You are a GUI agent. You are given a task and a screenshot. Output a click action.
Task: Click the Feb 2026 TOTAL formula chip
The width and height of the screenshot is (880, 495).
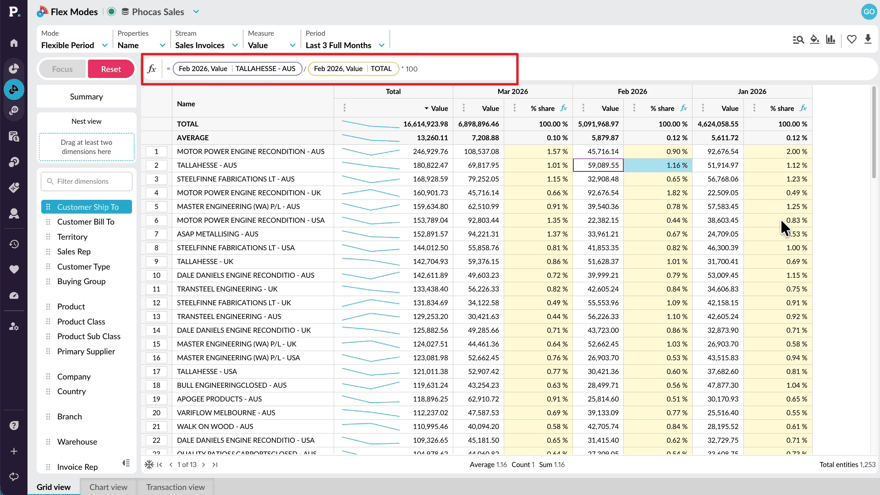coord(354,68)
